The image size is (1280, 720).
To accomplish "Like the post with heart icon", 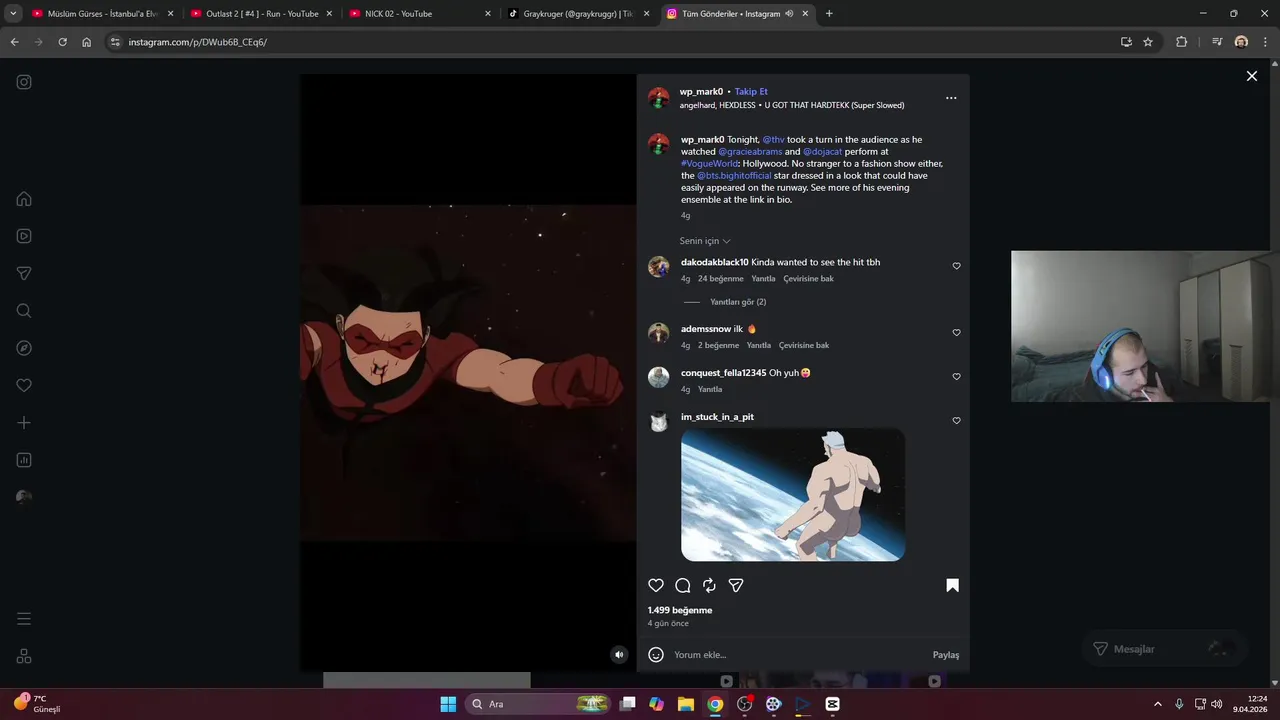I will coord(656,585).
